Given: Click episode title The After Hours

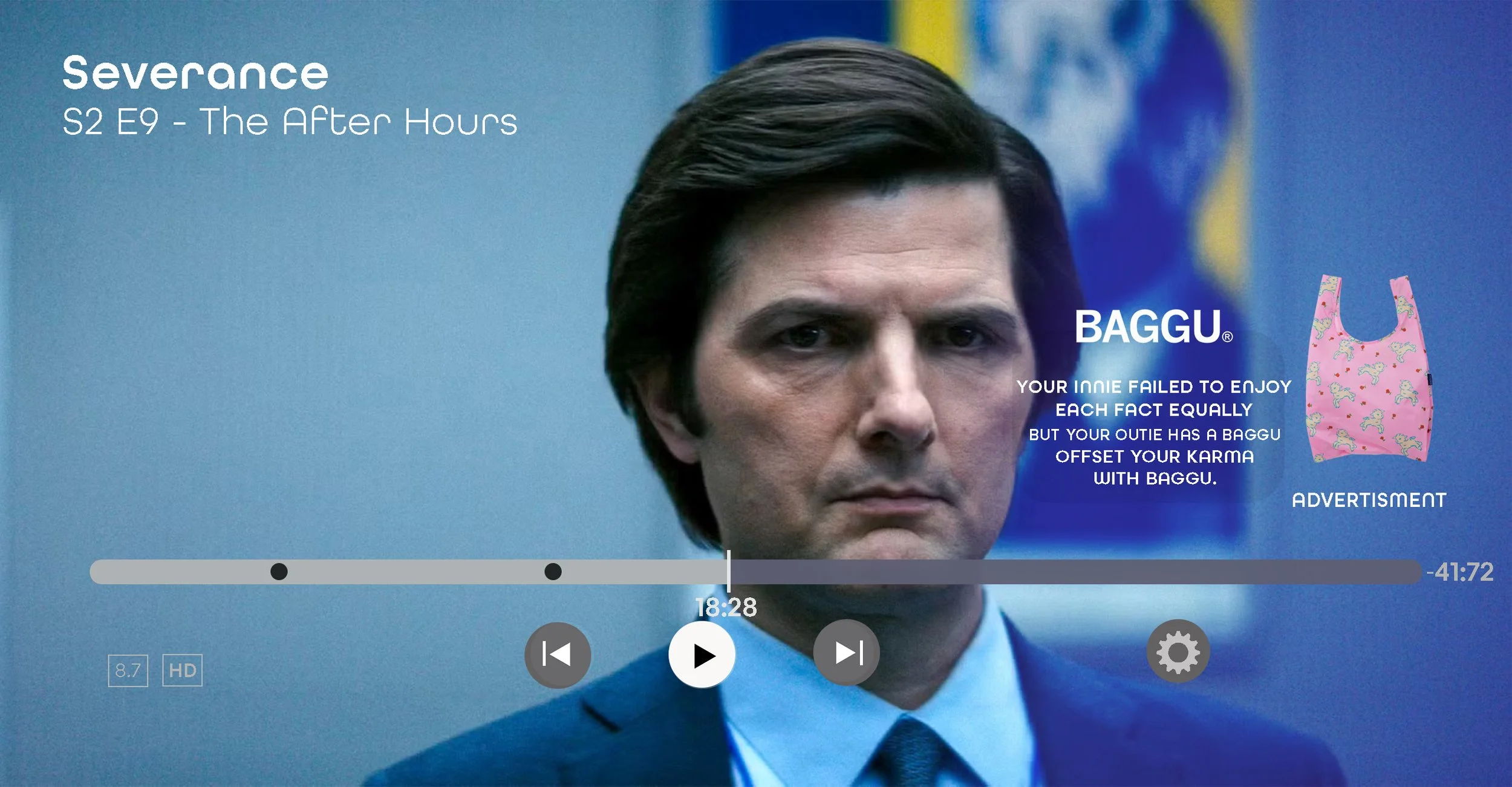Looking at the screenshot, I should click(x=358, y=122).
